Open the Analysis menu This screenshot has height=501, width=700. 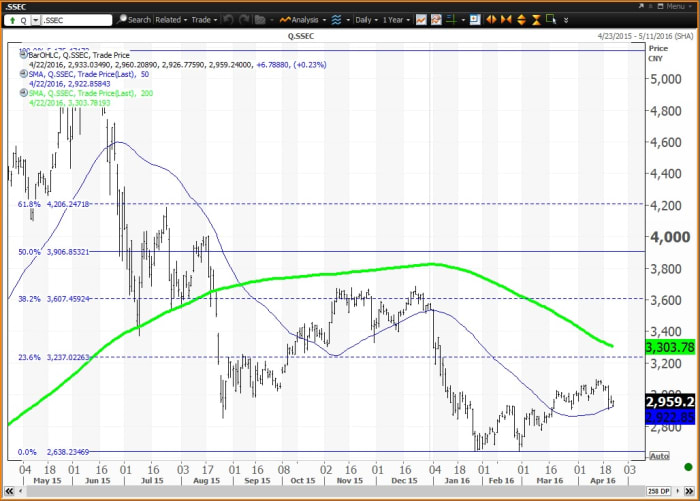(300, 19)
